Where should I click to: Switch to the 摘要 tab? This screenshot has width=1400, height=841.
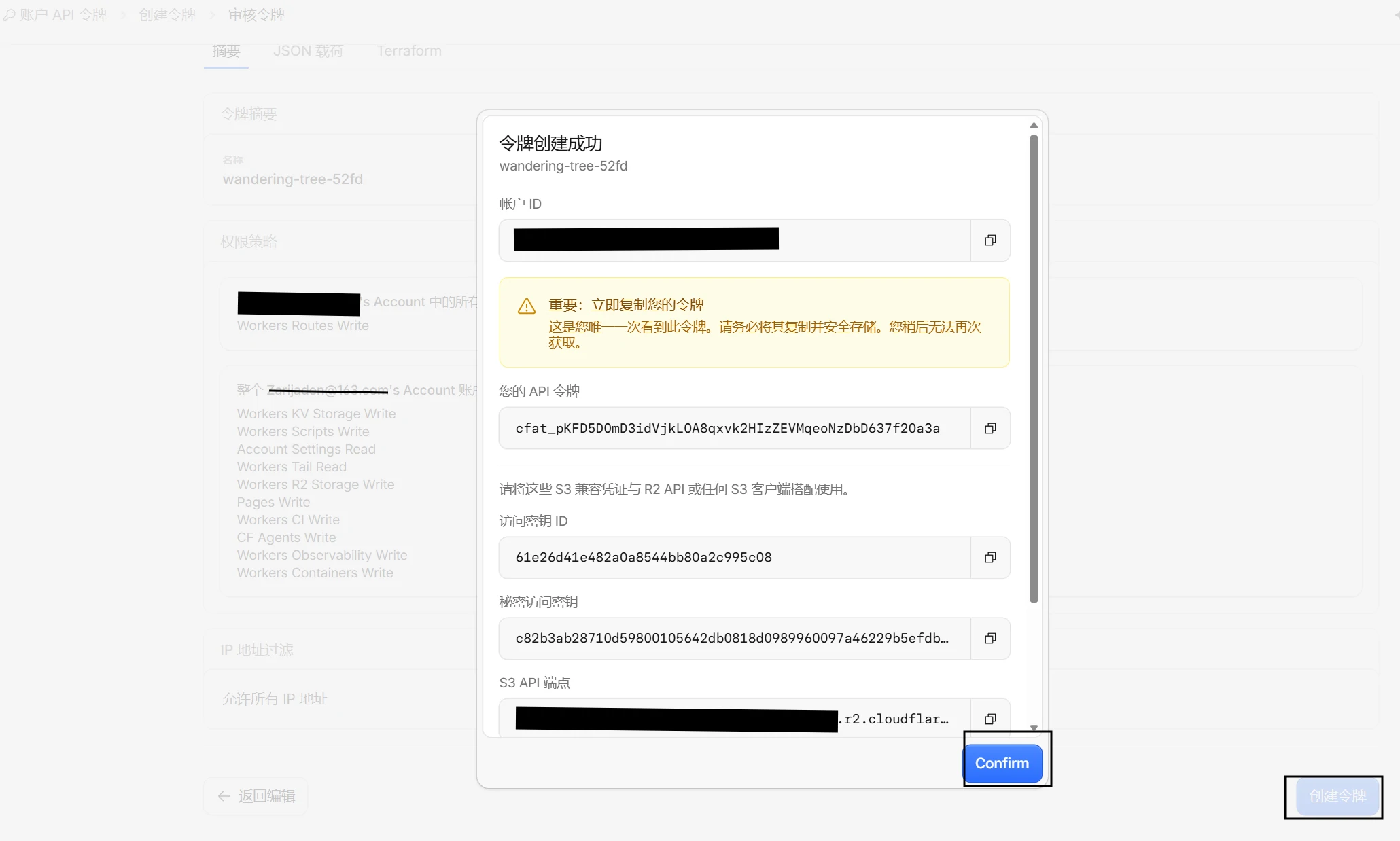pyautogui.click(x=226, y=51)
